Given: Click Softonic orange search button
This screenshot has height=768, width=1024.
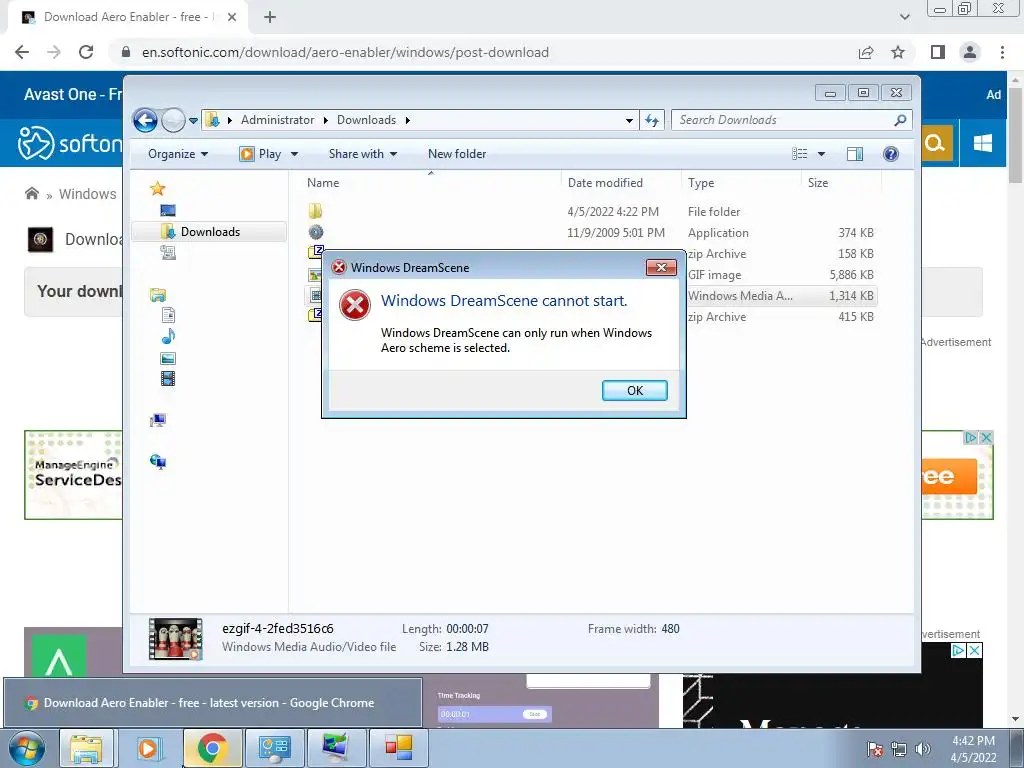Looking at the screenshot, I should [935, 142].
